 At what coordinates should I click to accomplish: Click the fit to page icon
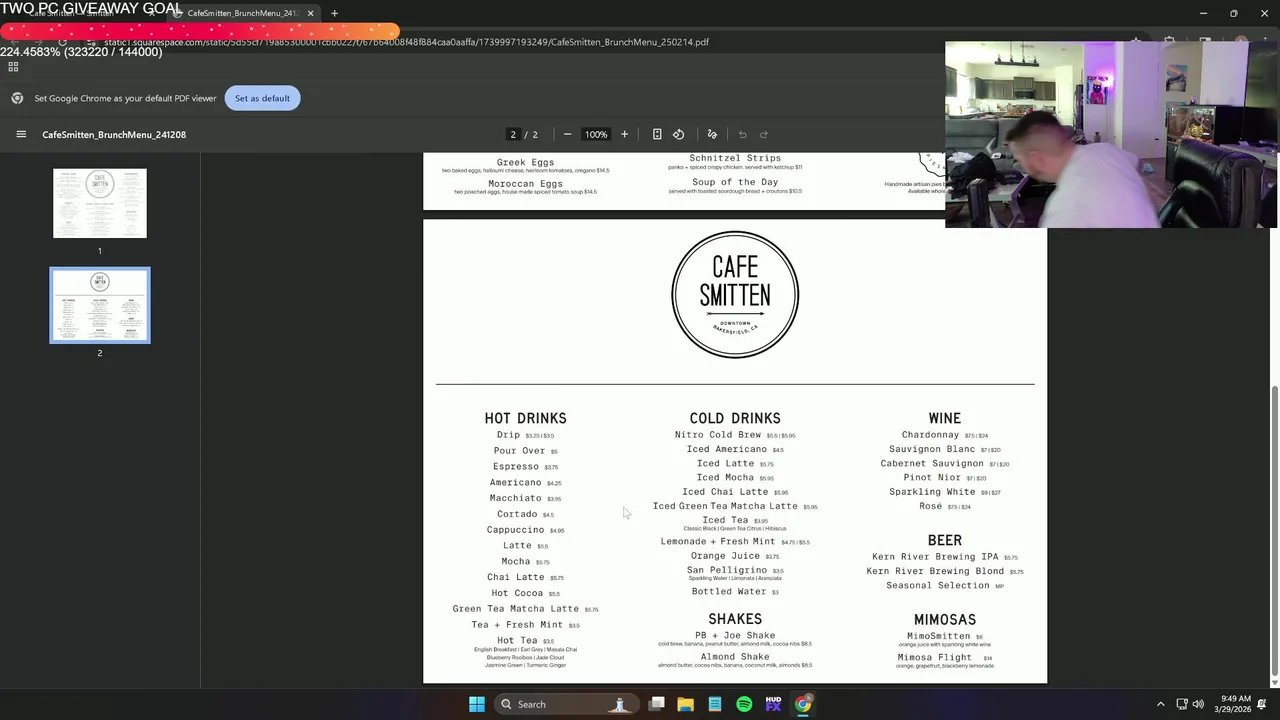(656, 134)
